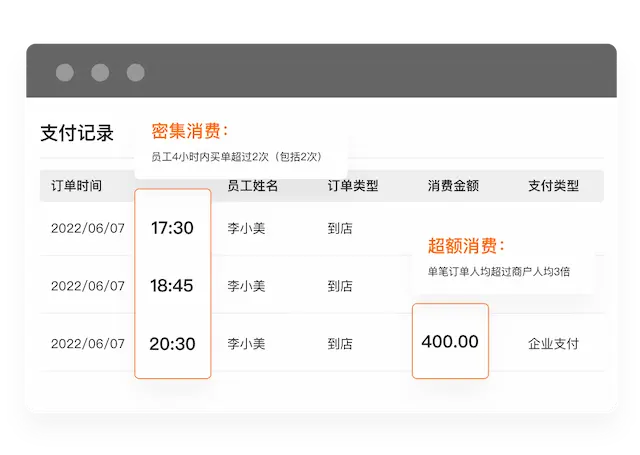Select the 17:30 time entry
This screenshot has height=455, width=640.
tap(172, 228)
